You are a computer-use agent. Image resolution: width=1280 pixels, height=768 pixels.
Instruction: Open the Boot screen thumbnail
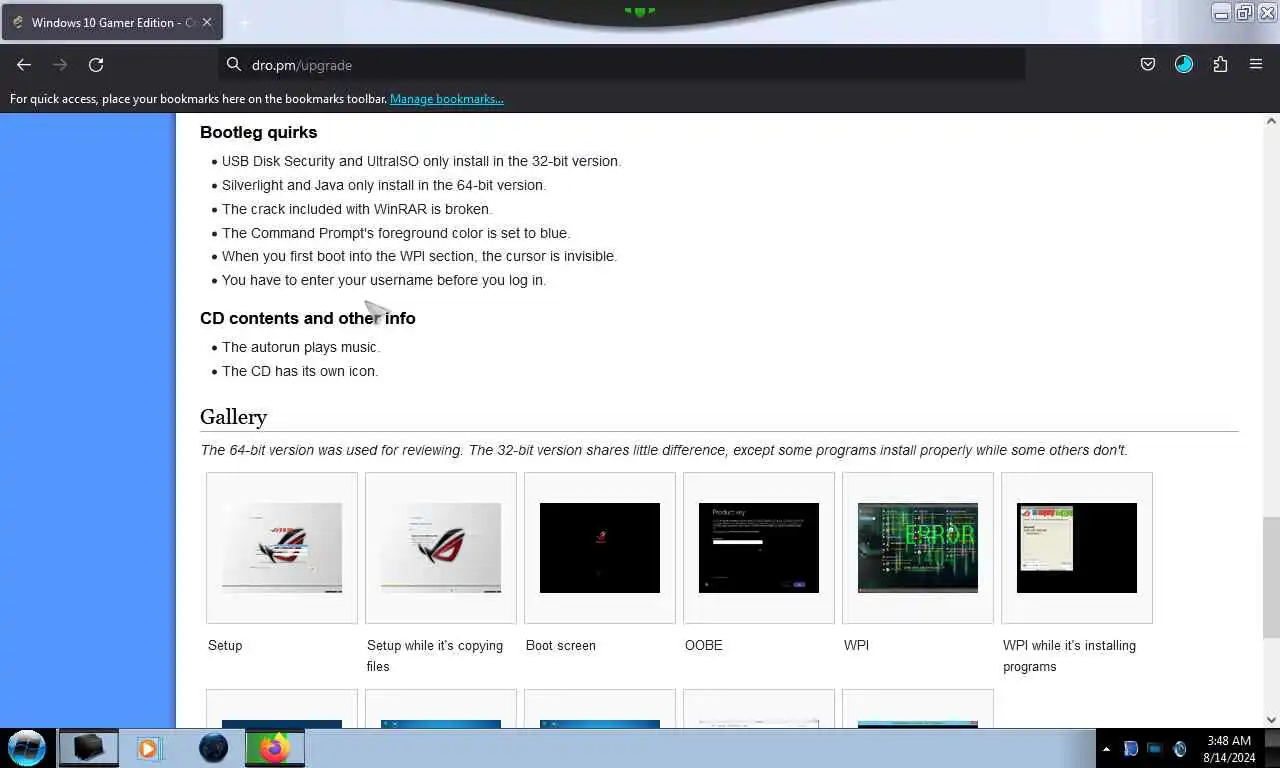tap(600, 548)
